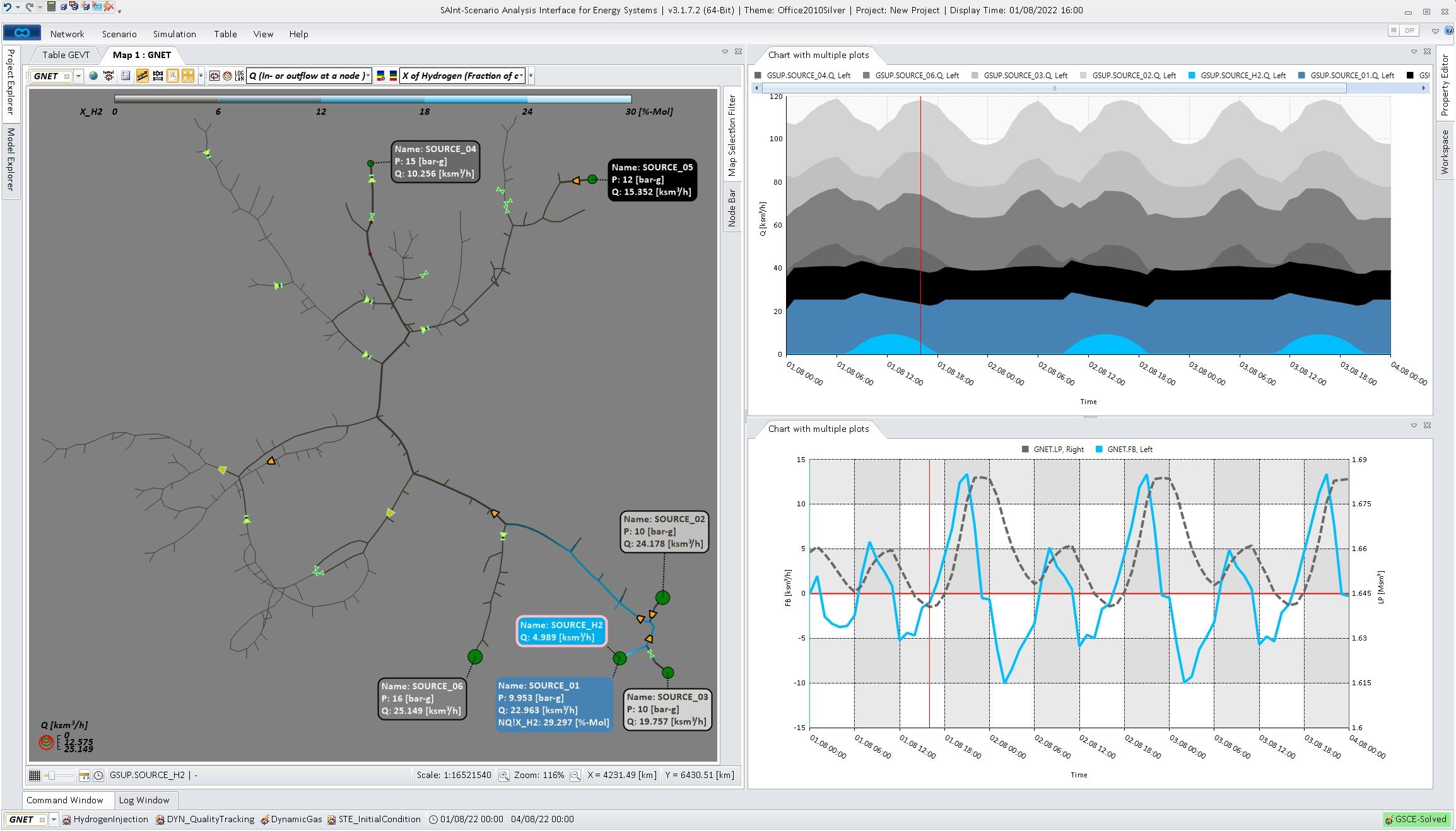Click the list view icon in map toolbar
The image size is (1456, 831).
click(x=126, y=76)
